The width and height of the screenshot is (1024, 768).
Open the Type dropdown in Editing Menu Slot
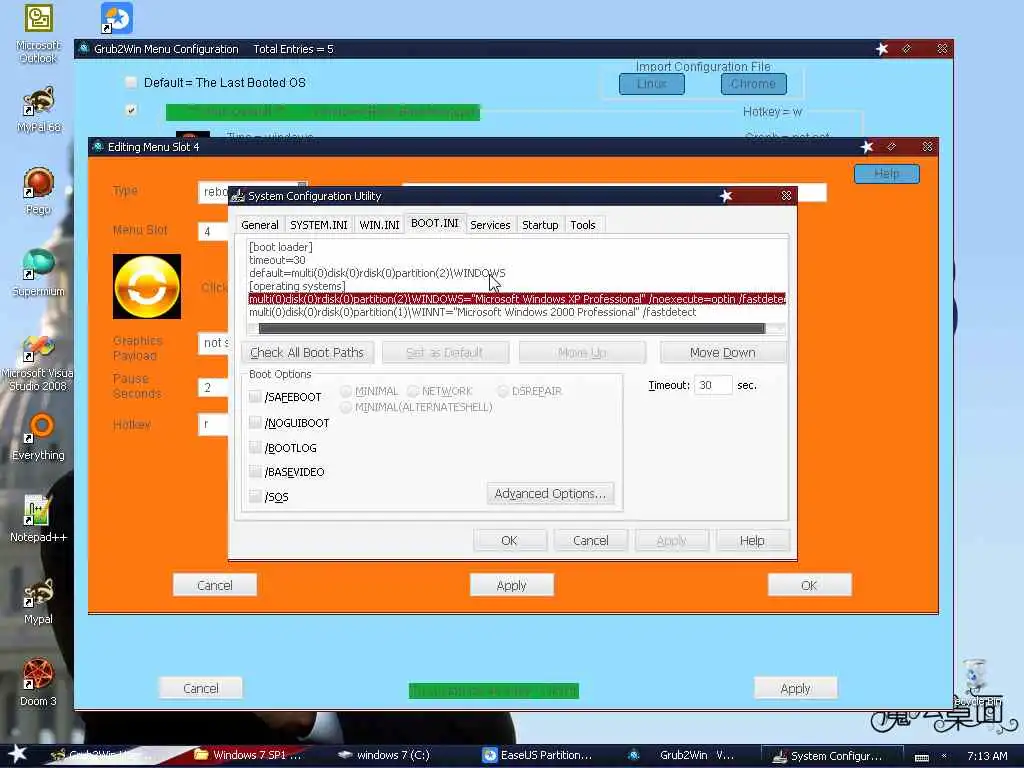point(302,187)
